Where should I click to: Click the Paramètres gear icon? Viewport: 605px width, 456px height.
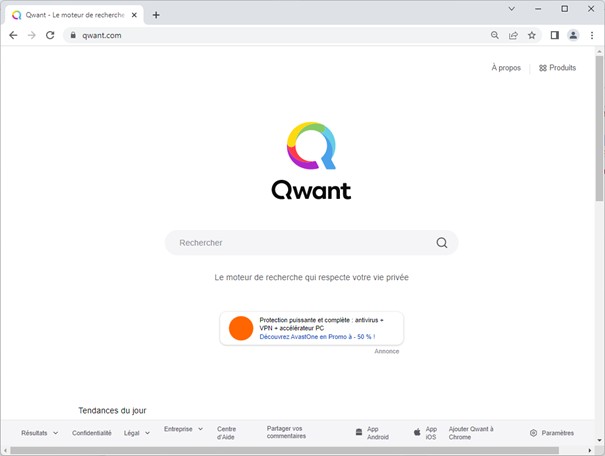533,433
